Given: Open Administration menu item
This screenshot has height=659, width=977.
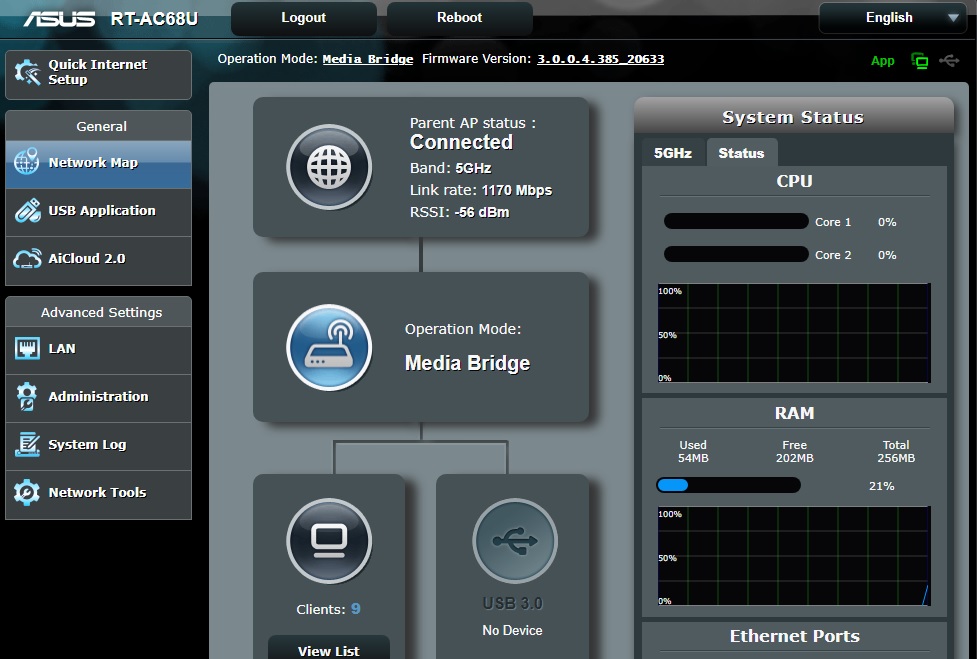Looking at the screenshot, I should 98,397.
